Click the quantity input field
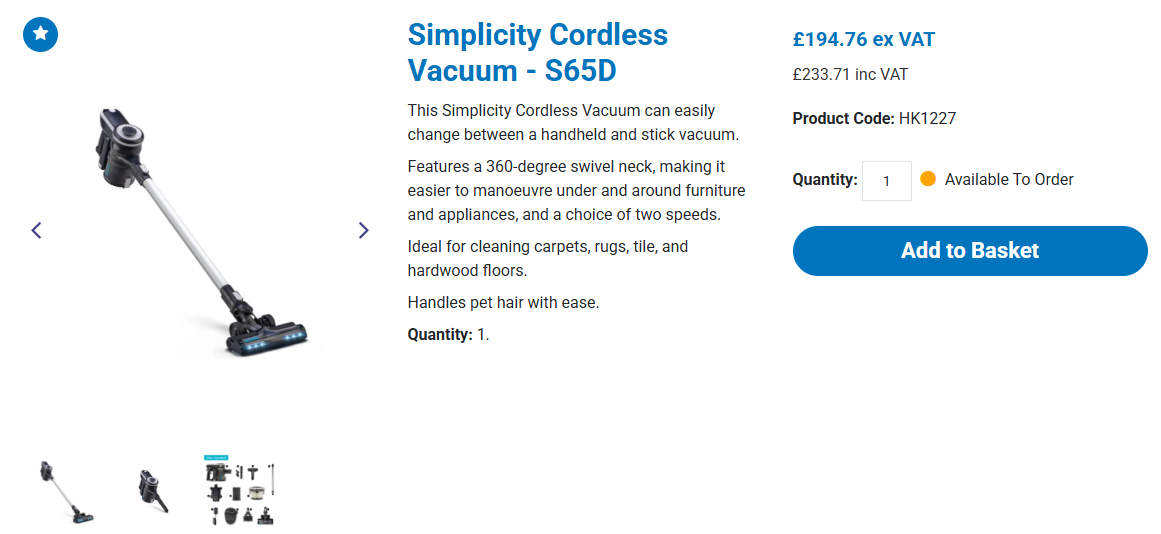The image size is (1161, 534). click(886, 181)
